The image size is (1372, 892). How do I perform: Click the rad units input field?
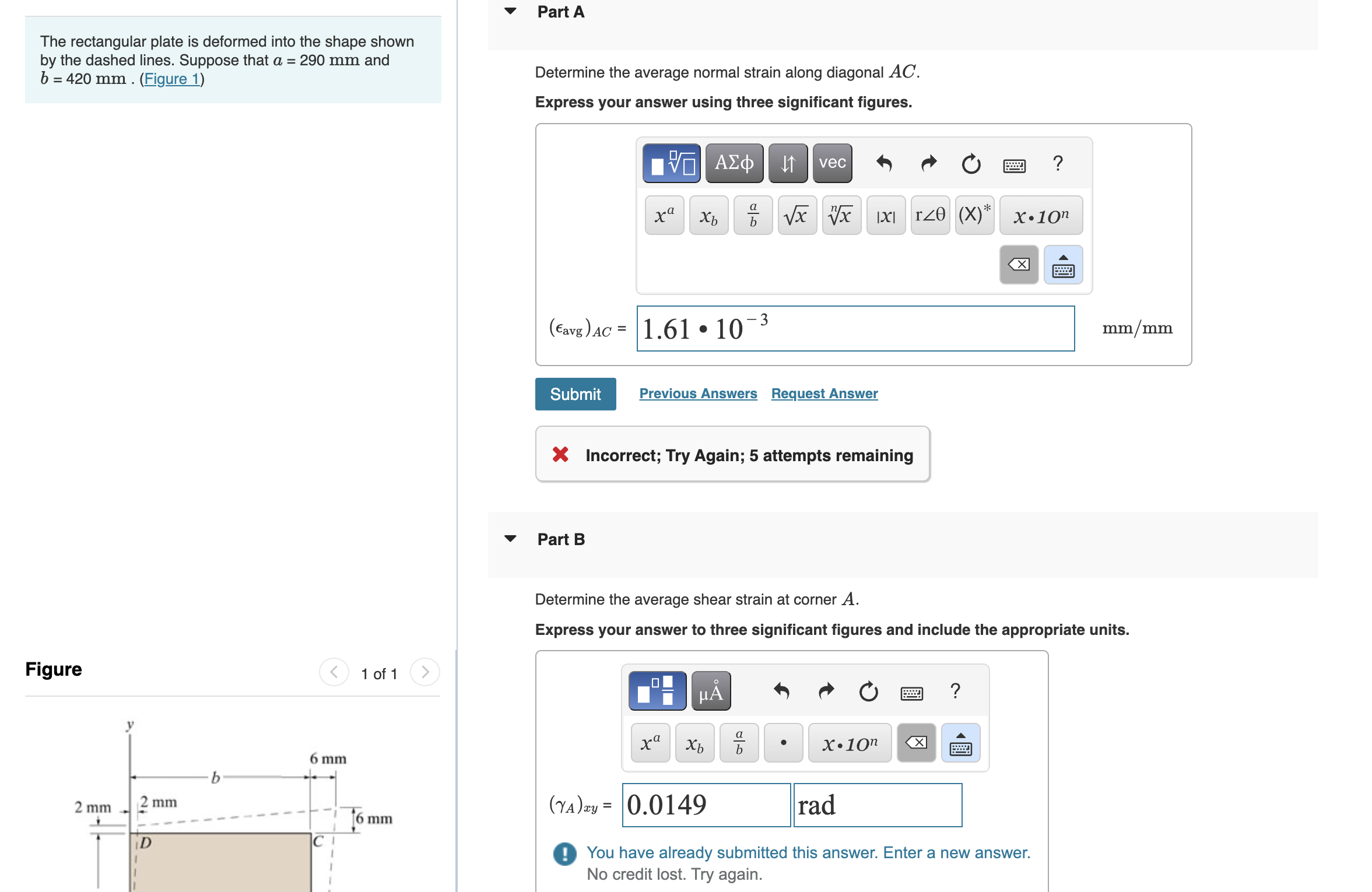(x=877, y=805)
